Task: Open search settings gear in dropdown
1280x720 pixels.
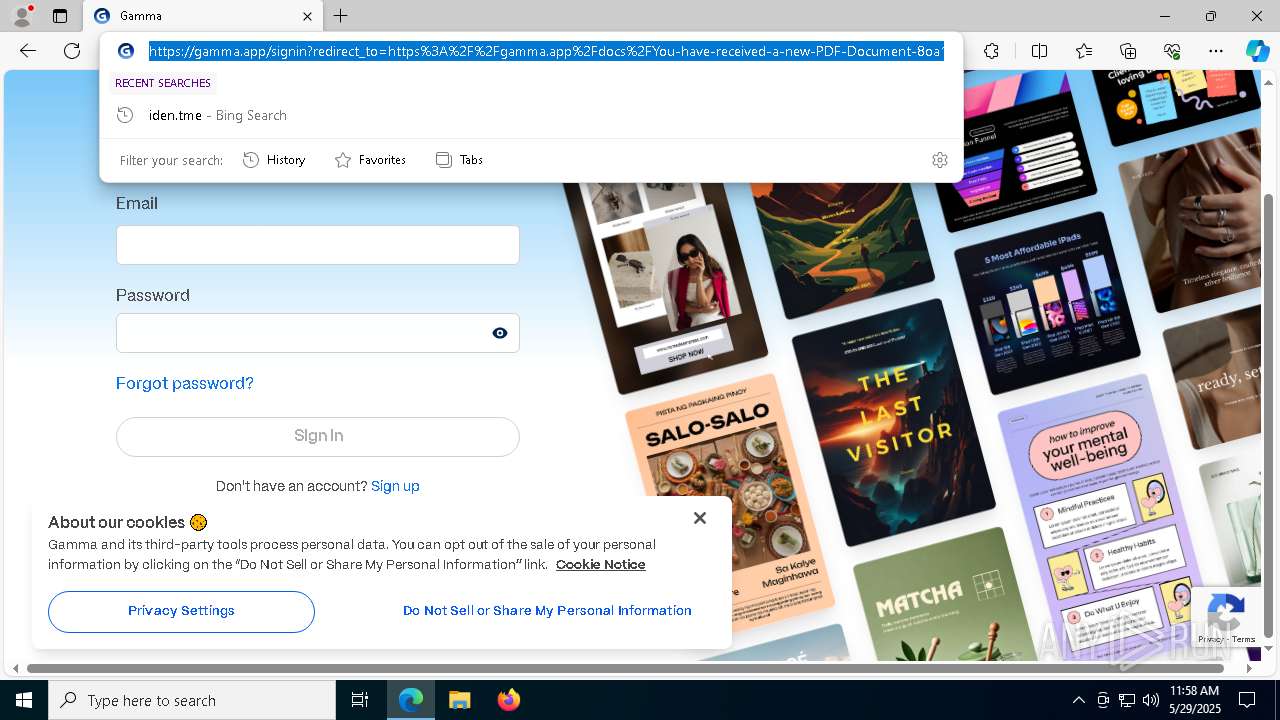Action: tap(939, 160)
